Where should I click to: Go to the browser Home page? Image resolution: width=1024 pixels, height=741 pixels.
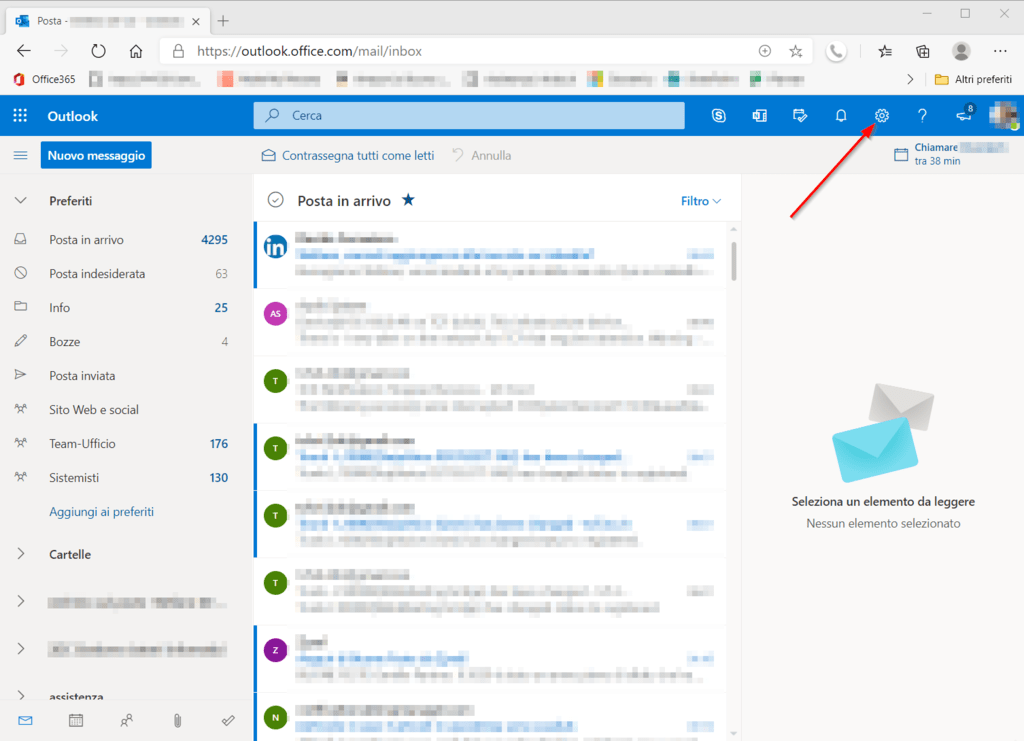(136, 51)
